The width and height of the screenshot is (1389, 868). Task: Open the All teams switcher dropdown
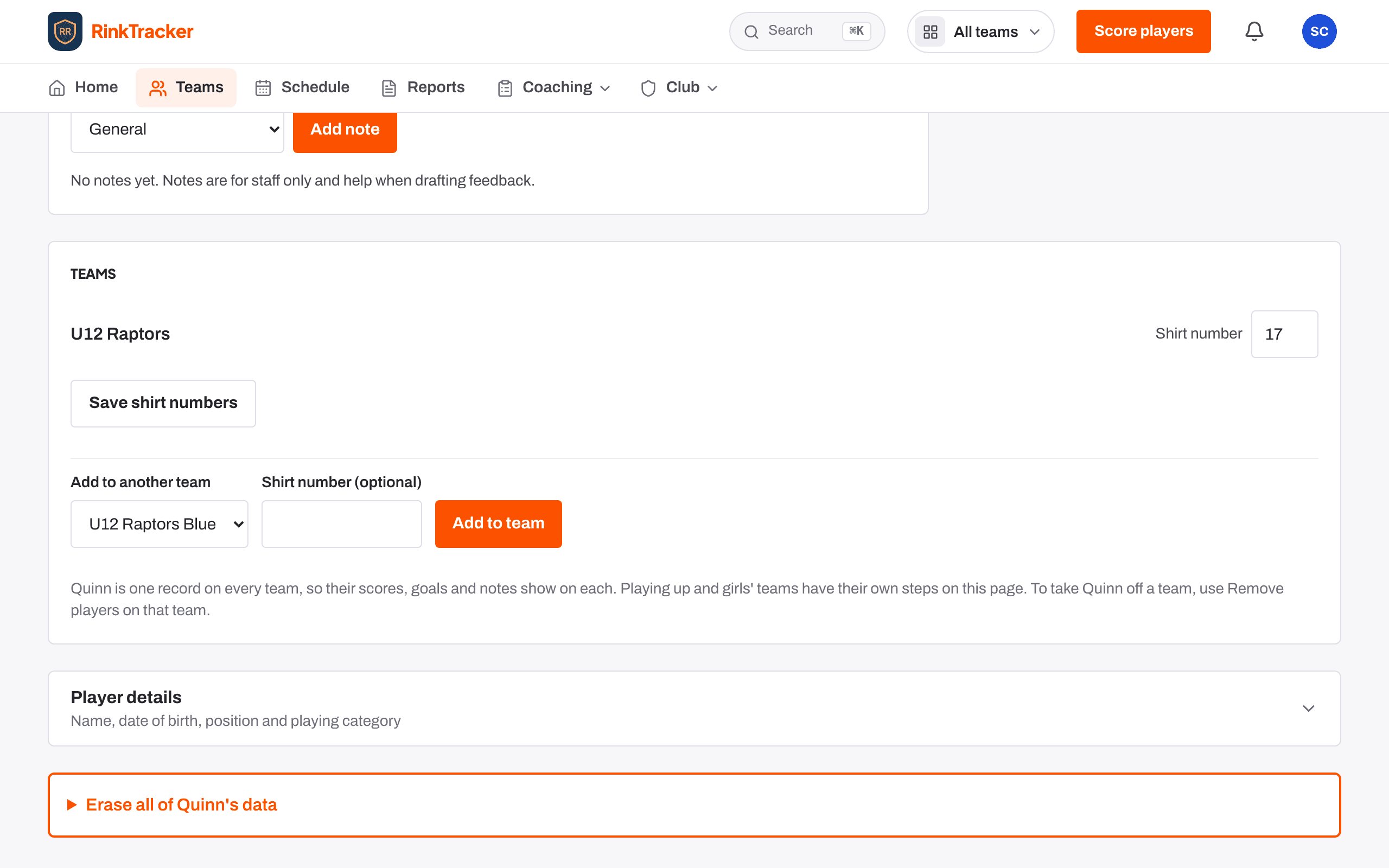click(x=980, y=31)
